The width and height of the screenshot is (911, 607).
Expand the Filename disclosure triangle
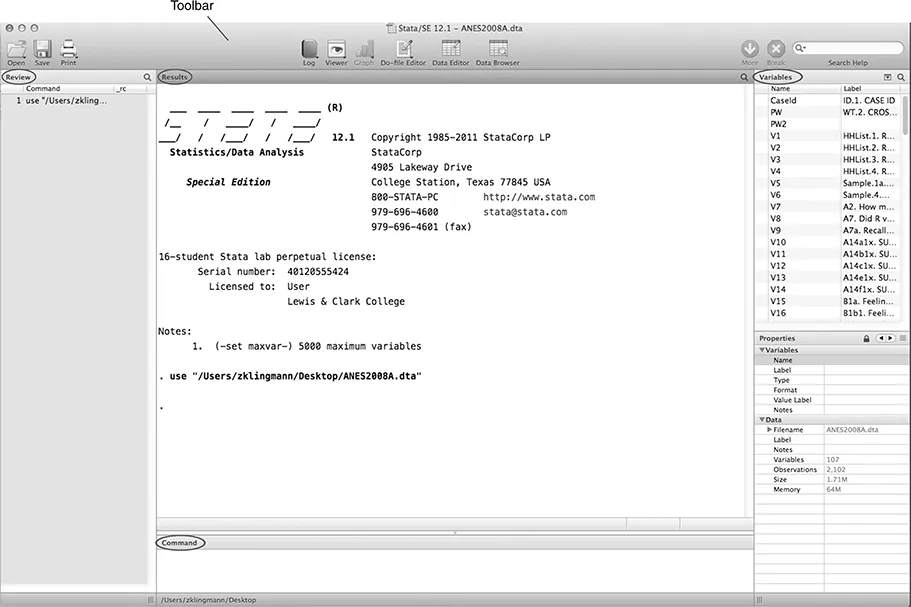769,429
